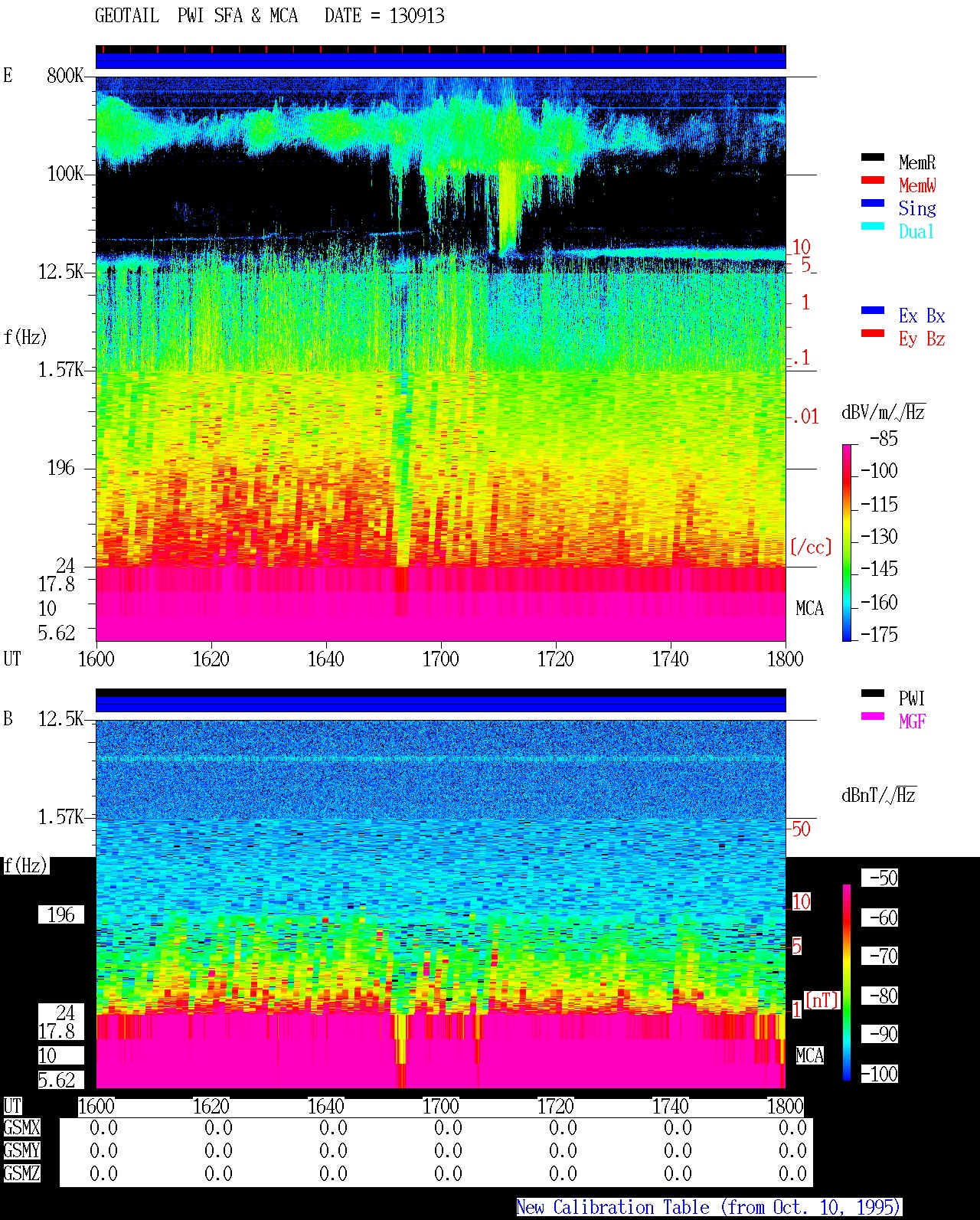Click the GEOTAIL PWI SFA & MCA title

pos(196,16)
